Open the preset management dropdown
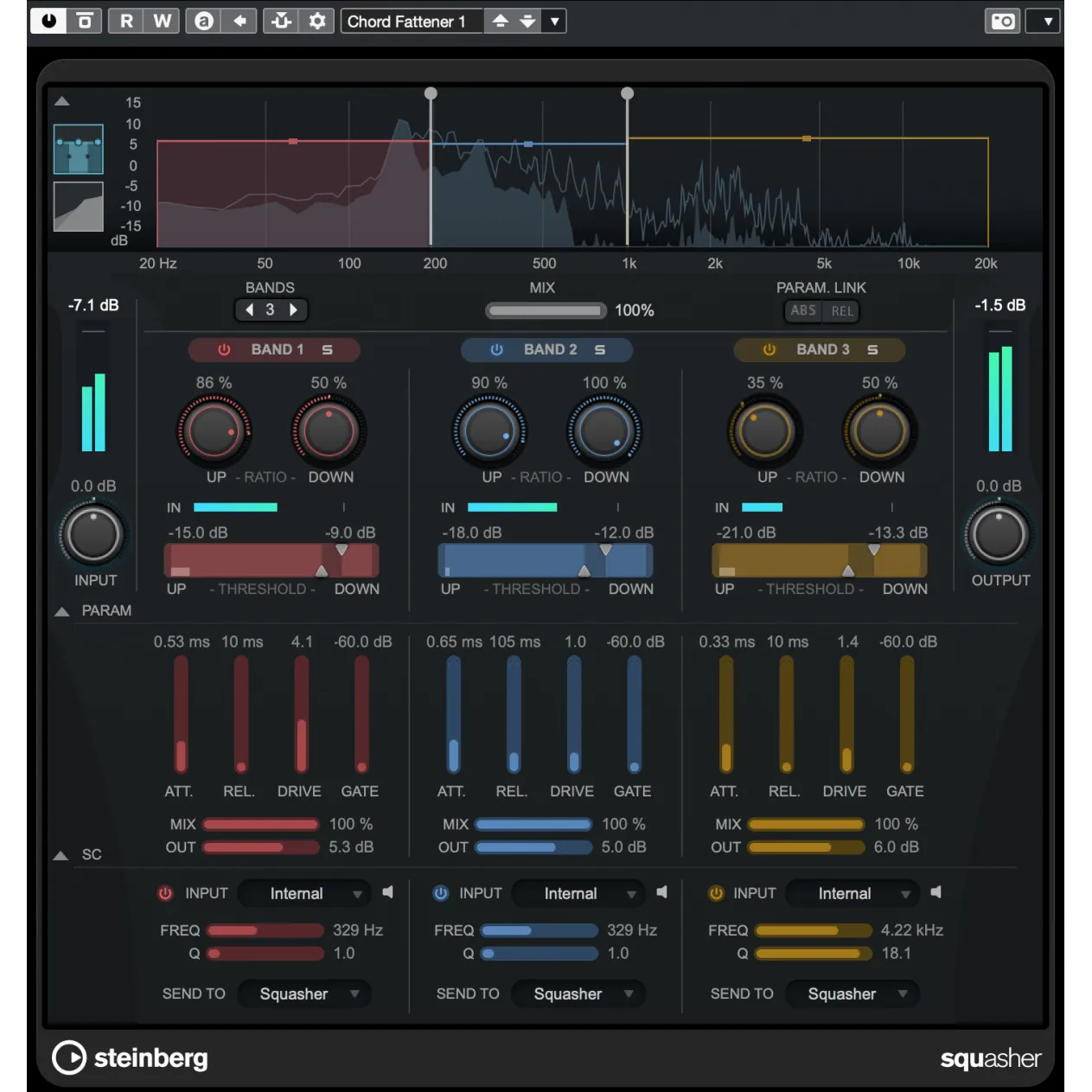 (x=554, y=21)
